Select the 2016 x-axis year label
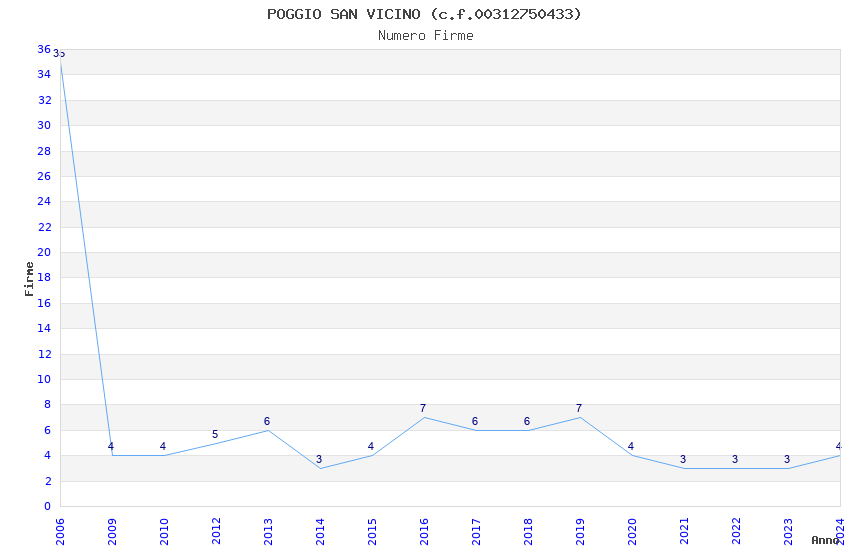The image size is (850, 550). tap(424, 532)
